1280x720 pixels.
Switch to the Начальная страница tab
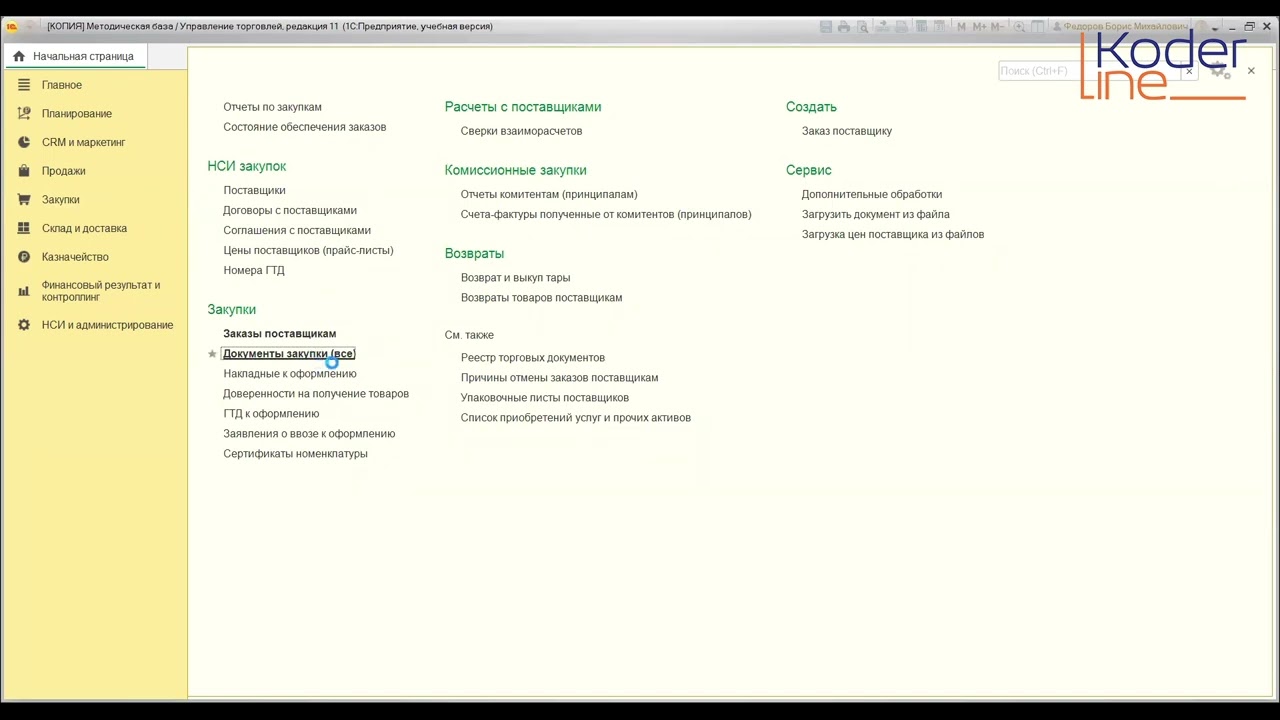click(x=75, y=56)
